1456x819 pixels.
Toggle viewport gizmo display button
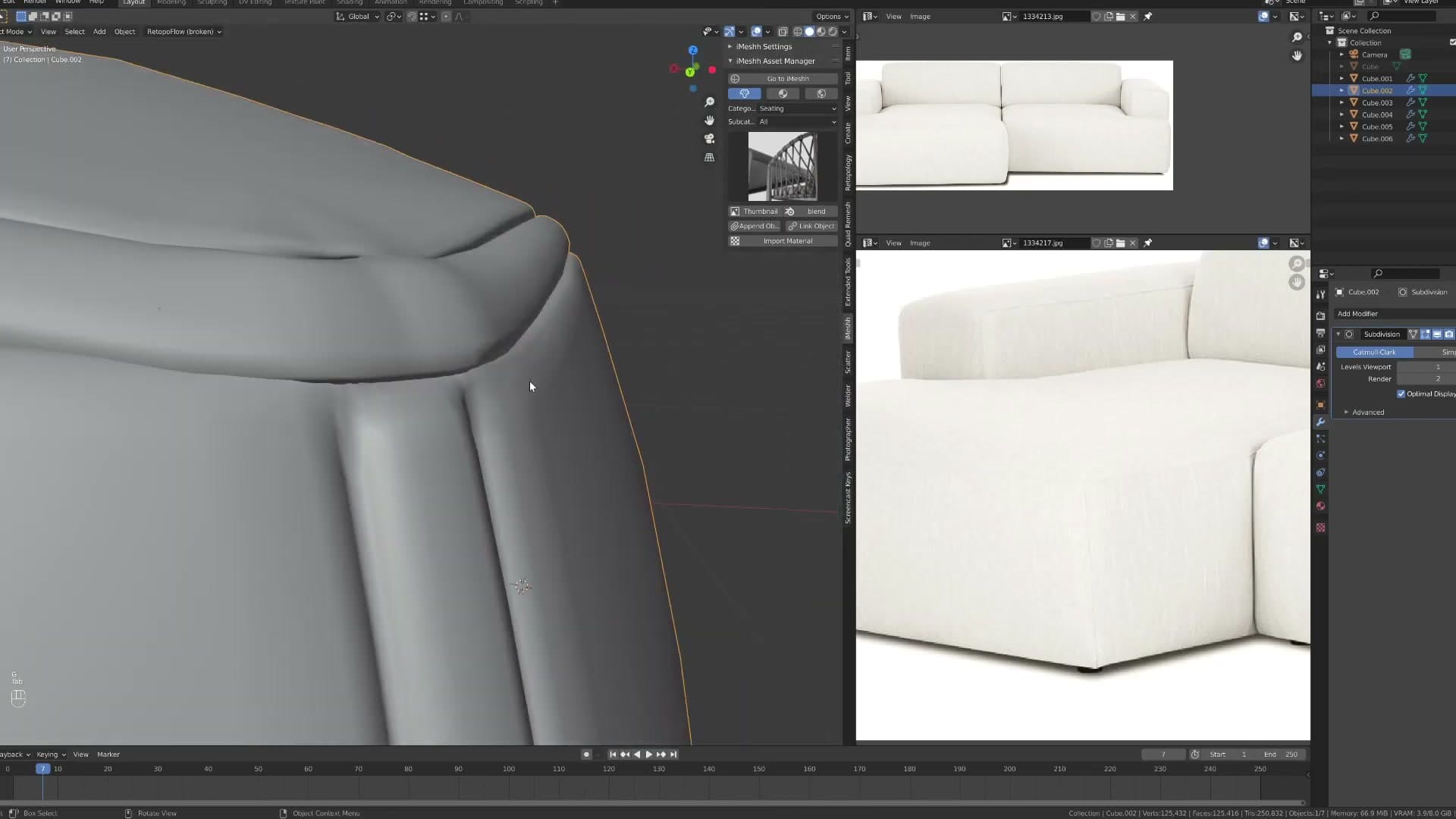(730, 32)
